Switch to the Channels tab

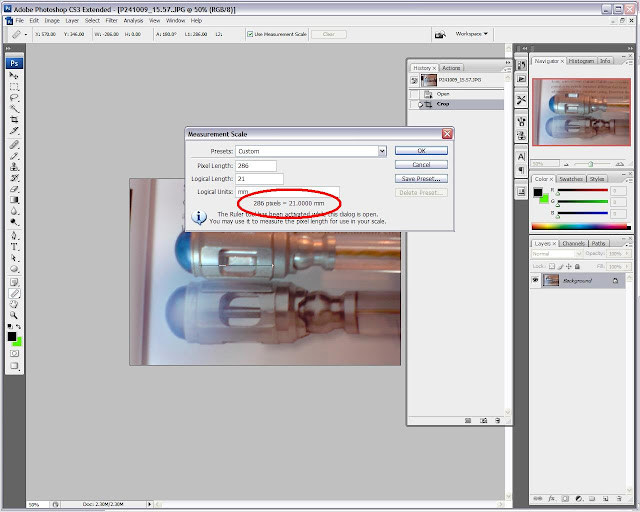click(573, 243)
